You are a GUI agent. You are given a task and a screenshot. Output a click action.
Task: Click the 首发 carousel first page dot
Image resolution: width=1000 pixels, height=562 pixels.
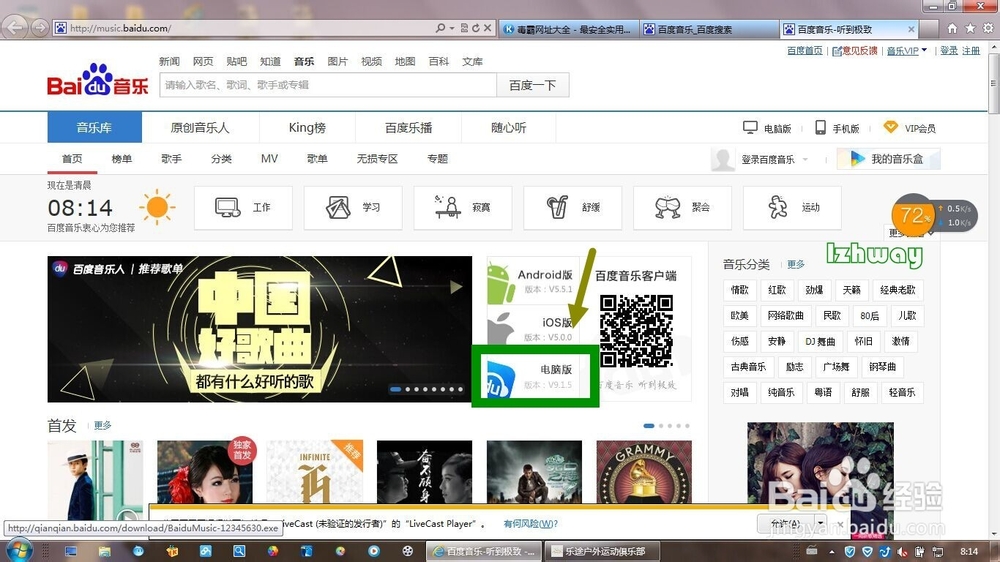649,425
